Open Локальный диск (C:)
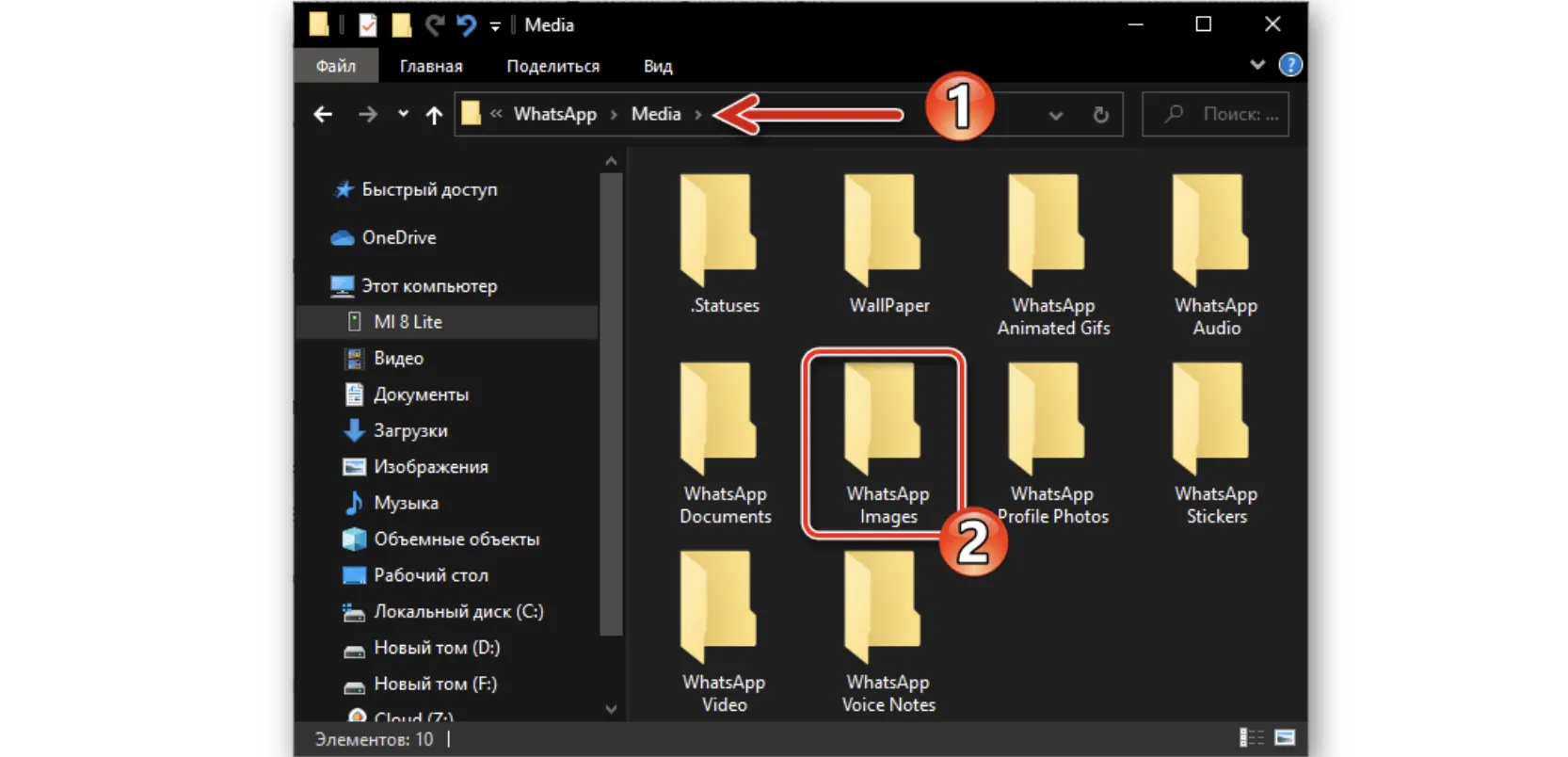The width and height of the screenshot is (1568, 757). pyautogui.click(x=443, y=612)
